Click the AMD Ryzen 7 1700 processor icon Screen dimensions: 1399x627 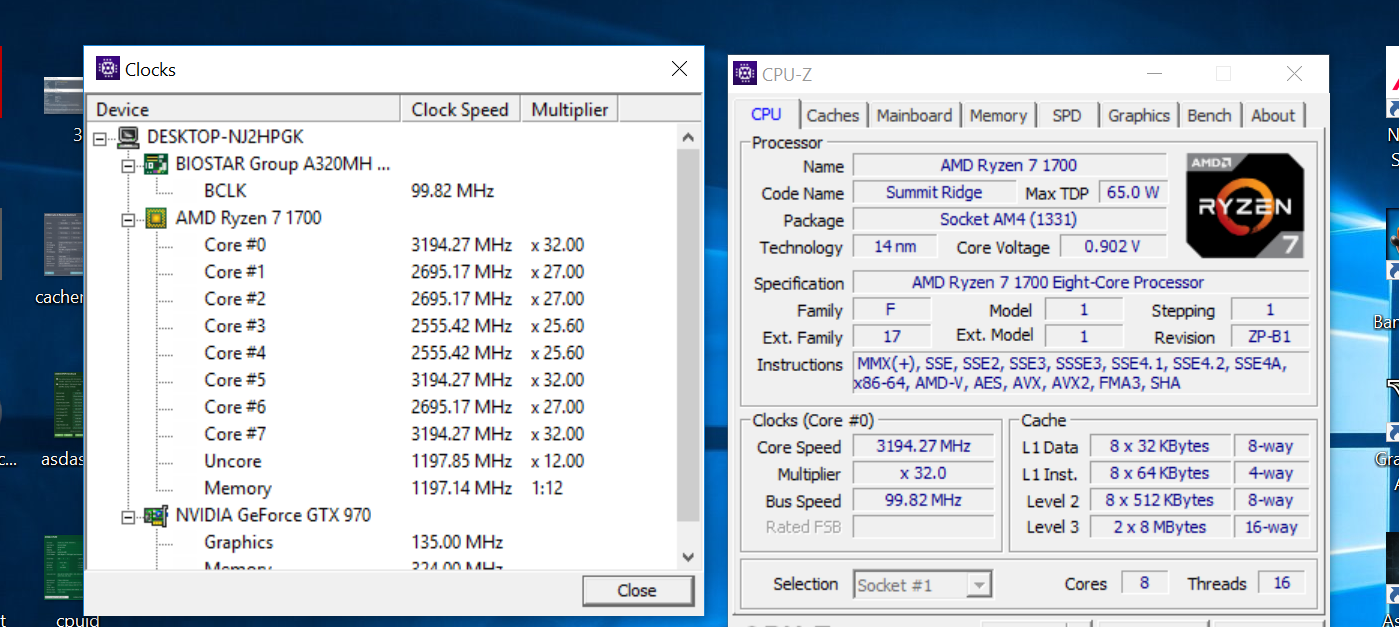156,218
